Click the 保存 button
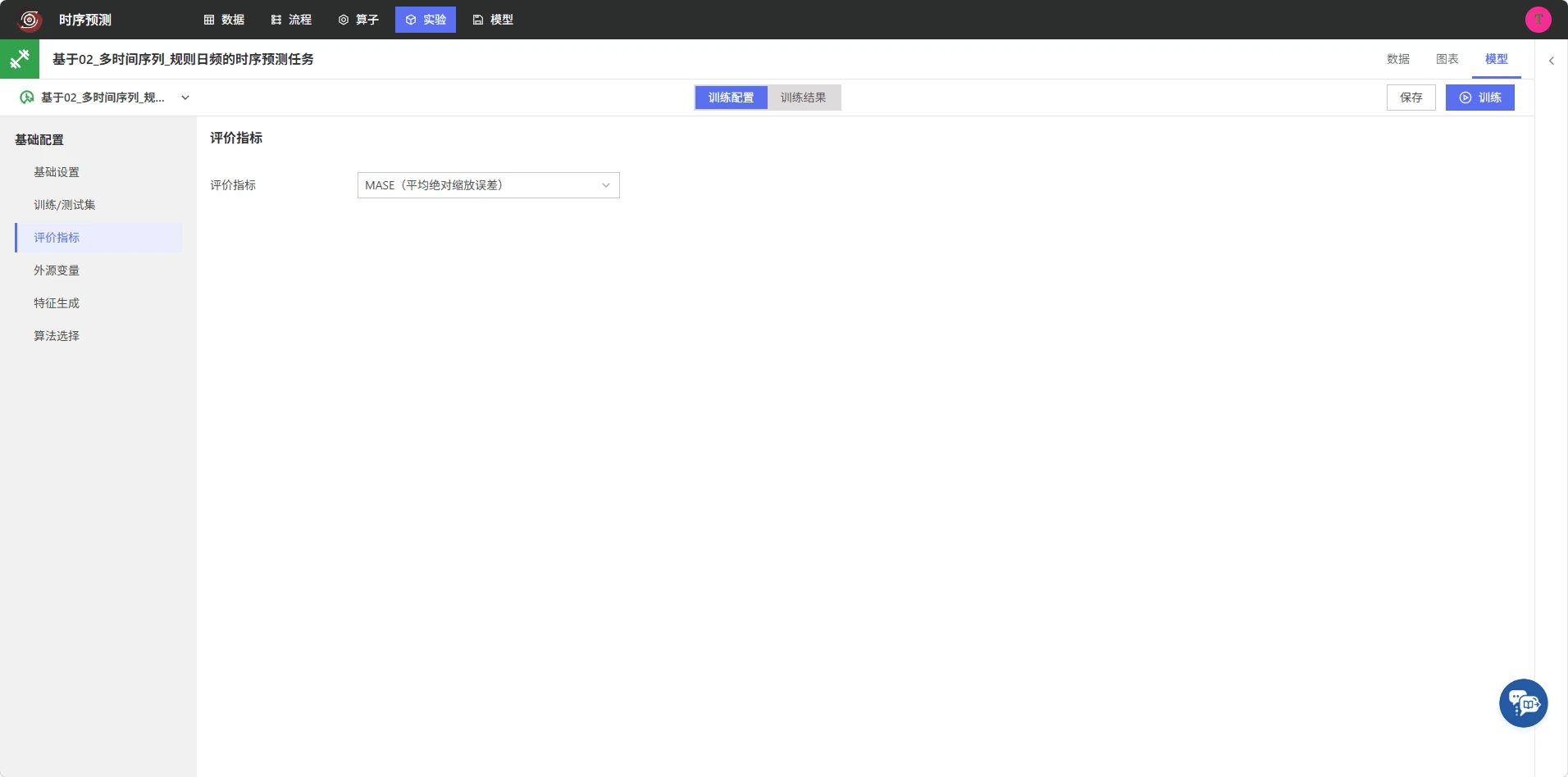The width and height of the screenshot is (1568, 777). pos(1411,98)
